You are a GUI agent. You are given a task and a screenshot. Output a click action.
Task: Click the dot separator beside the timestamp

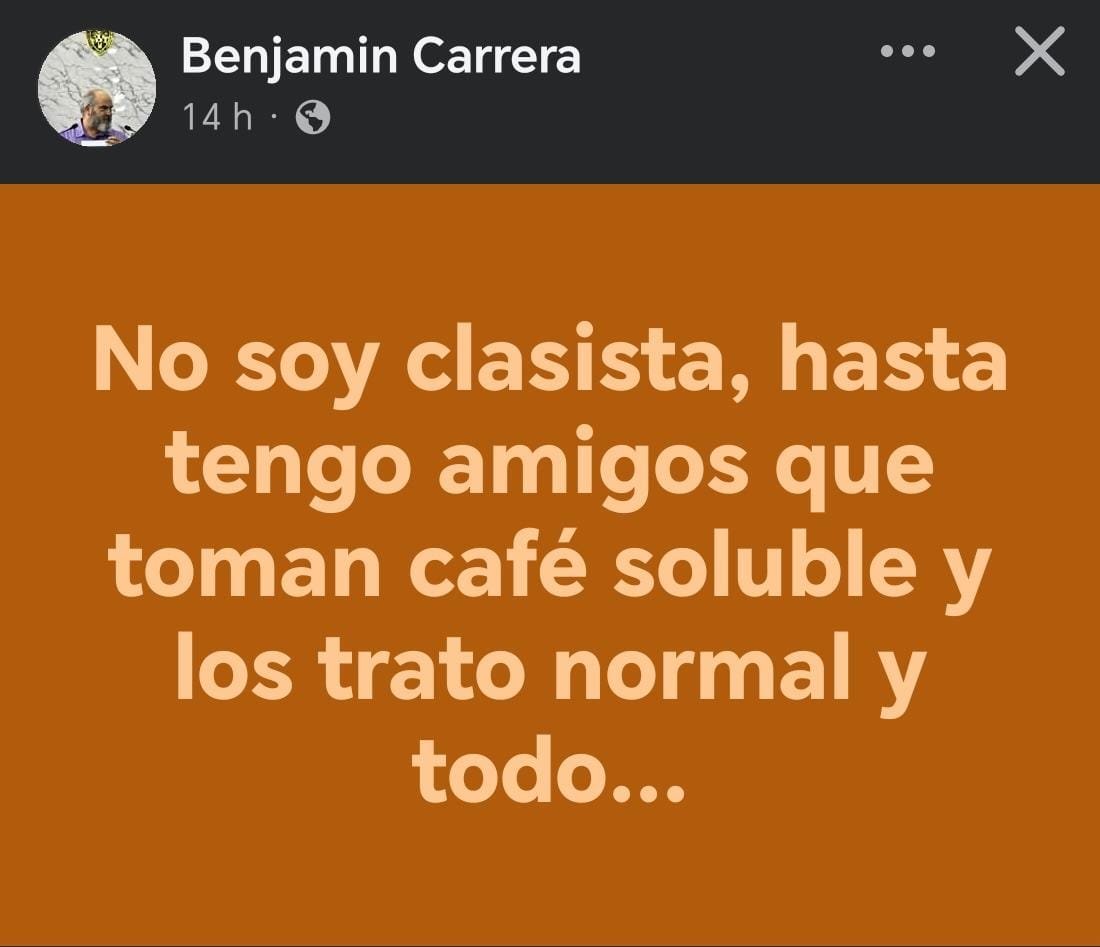(x=274, y=117)
